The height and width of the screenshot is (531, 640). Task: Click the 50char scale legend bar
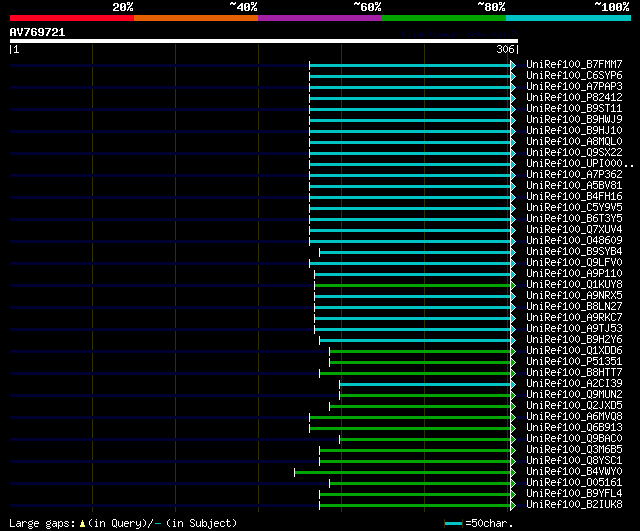click(453, 523)
